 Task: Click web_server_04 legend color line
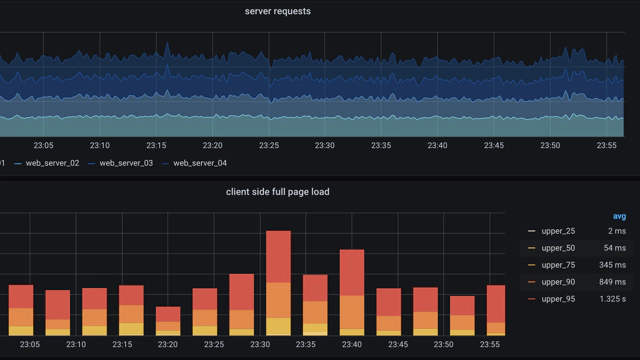pyautogui.click(x=165, y=164)
